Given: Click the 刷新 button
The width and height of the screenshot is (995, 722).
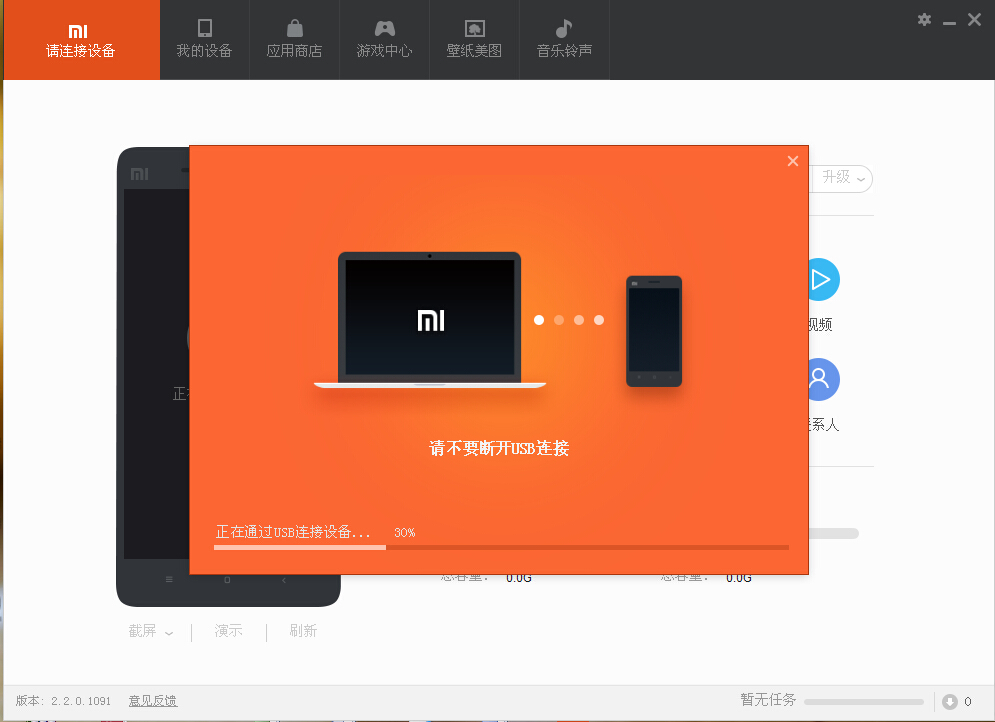Looking at the screenshot, I should click(x=303, y=631).
